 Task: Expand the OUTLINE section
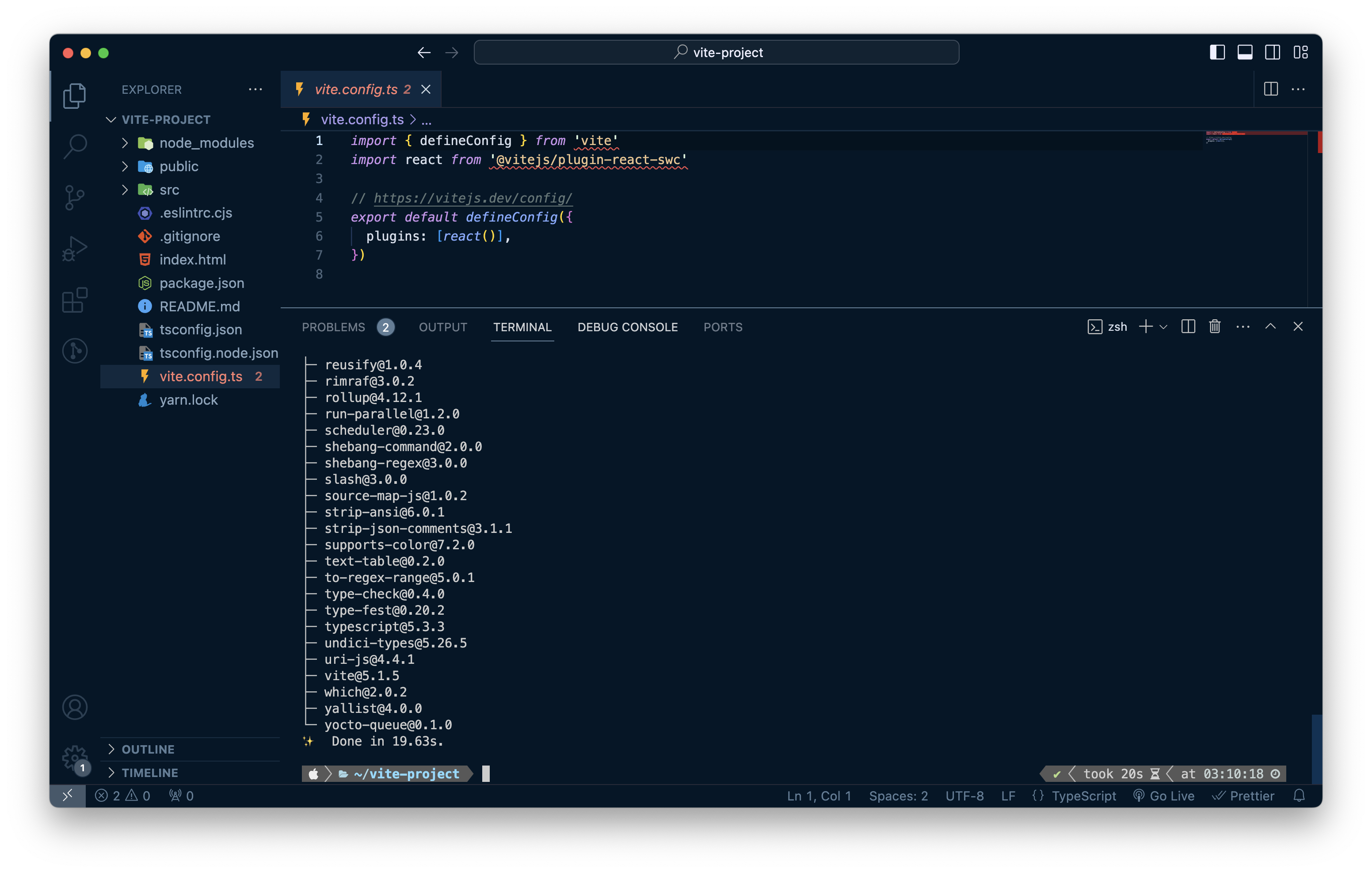pos(148,749)
